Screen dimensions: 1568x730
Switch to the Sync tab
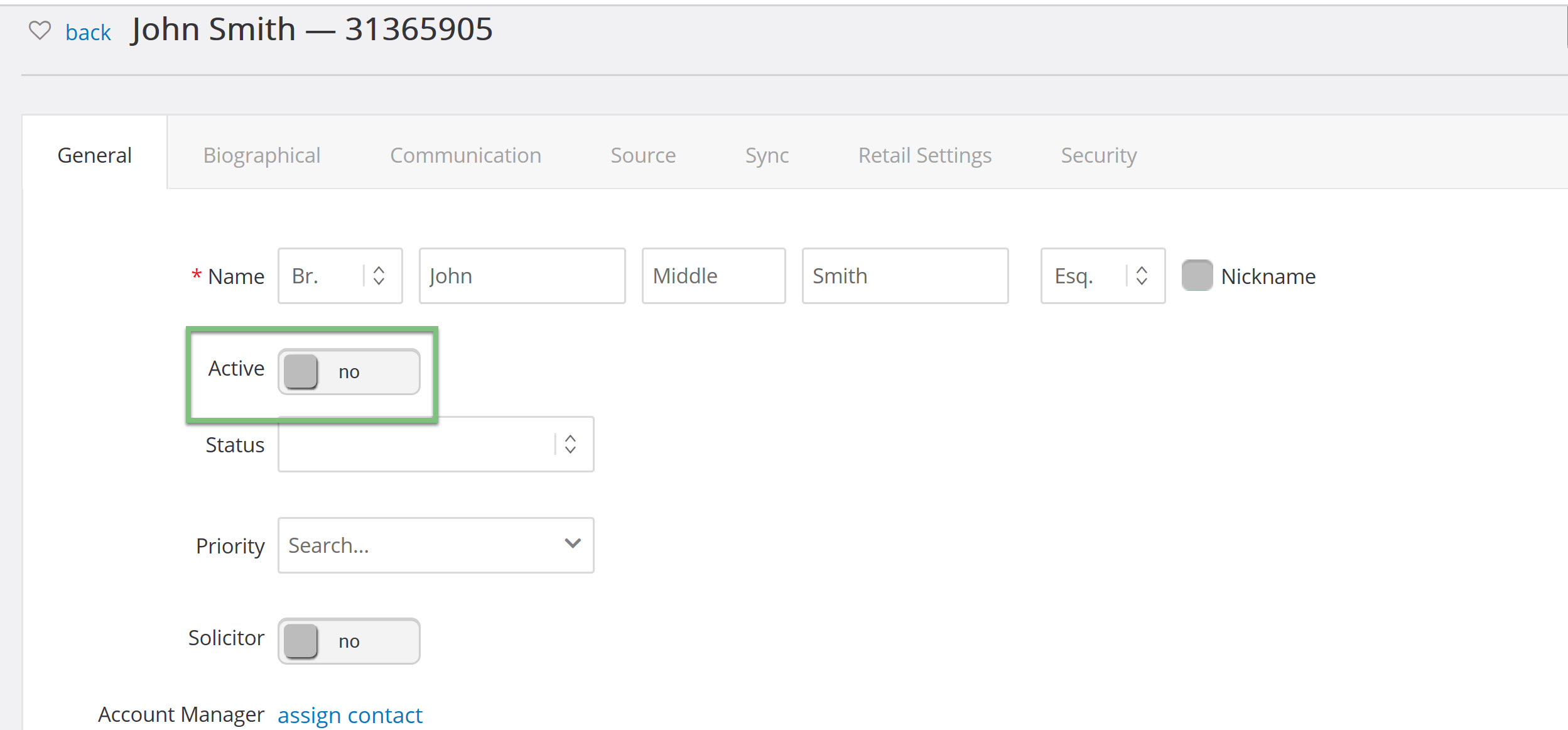(767, 155)
